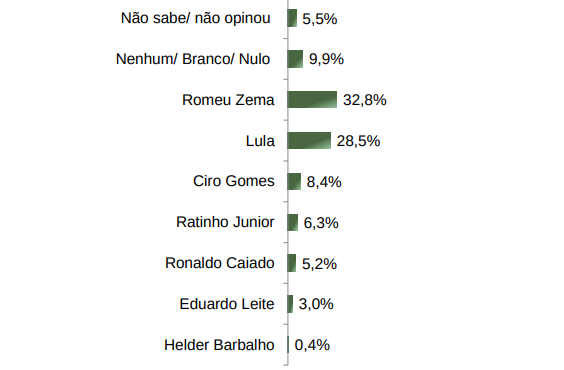Select the 8,4% value label

click(x=324, y=182)
